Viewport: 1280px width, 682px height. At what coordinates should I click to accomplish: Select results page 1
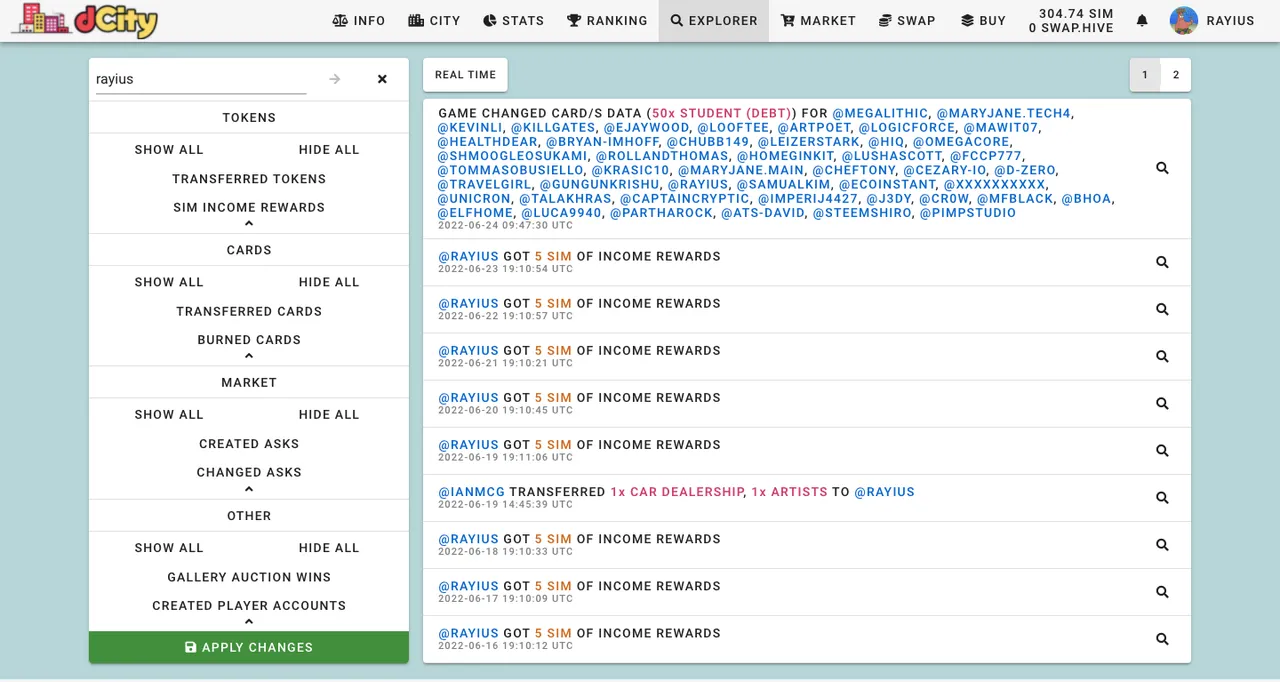coord(1145,75)
